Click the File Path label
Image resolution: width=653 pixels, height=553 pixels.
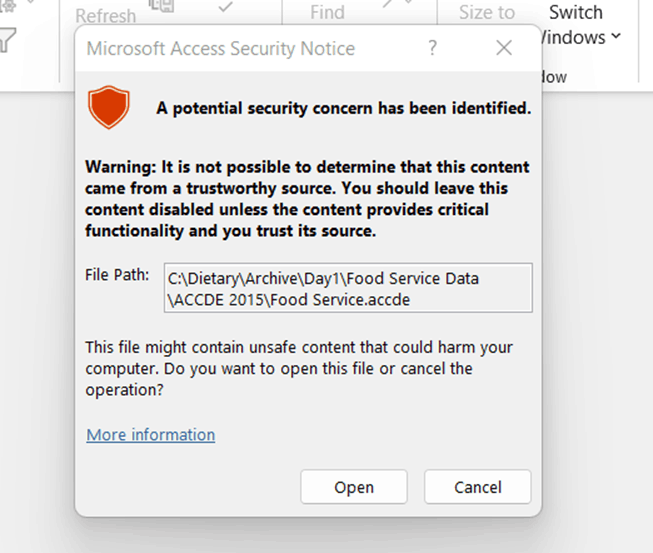[x=117, y=275]
